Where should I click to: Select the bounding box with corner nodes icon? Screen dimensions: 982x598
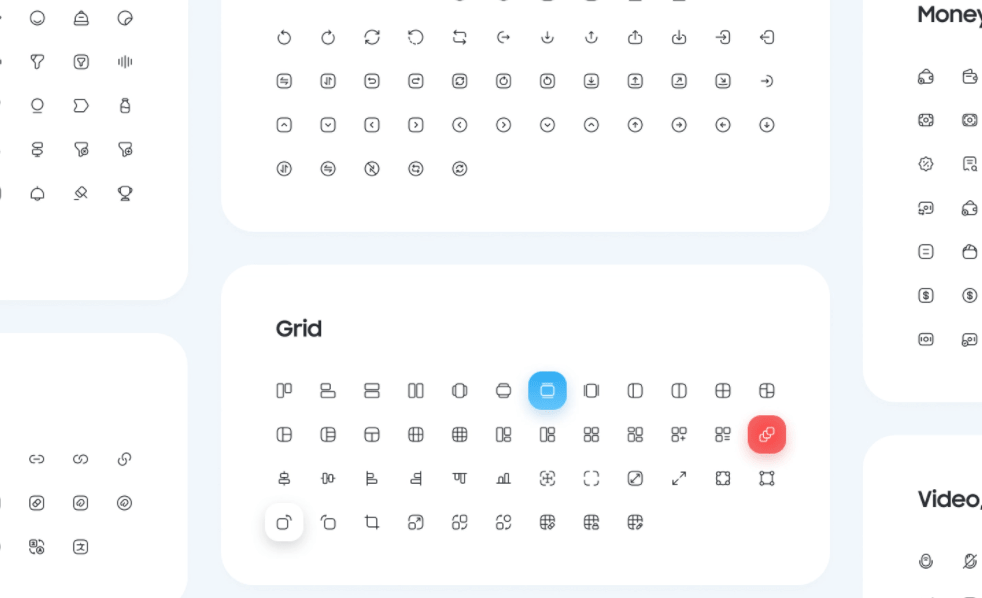(767, 478)
